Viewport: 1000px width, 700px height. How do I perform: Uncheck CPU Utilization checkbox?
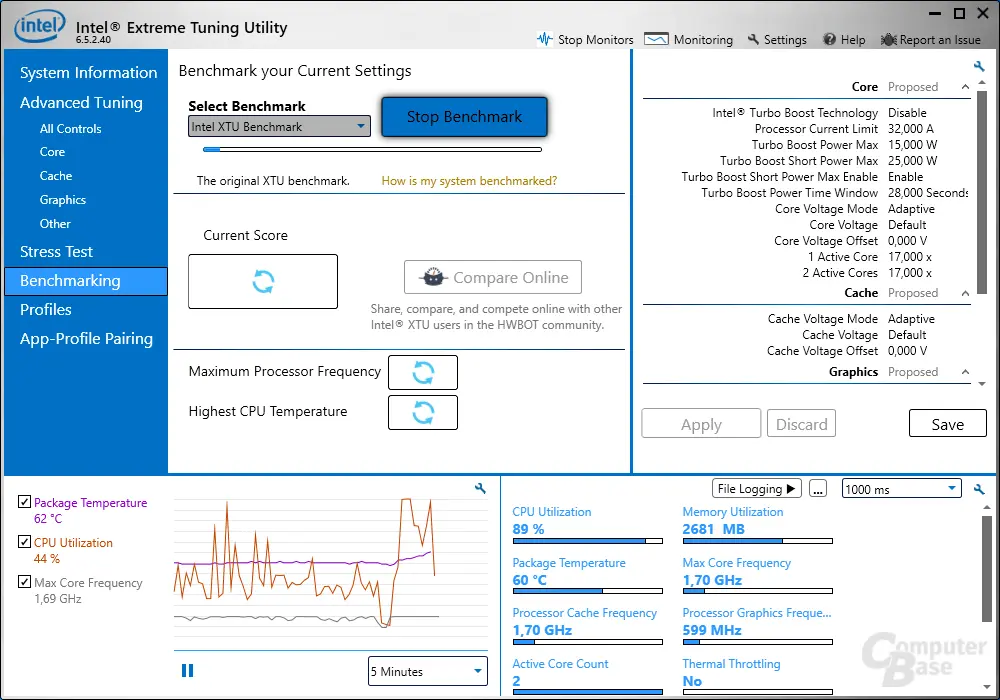tap(24, 542)
